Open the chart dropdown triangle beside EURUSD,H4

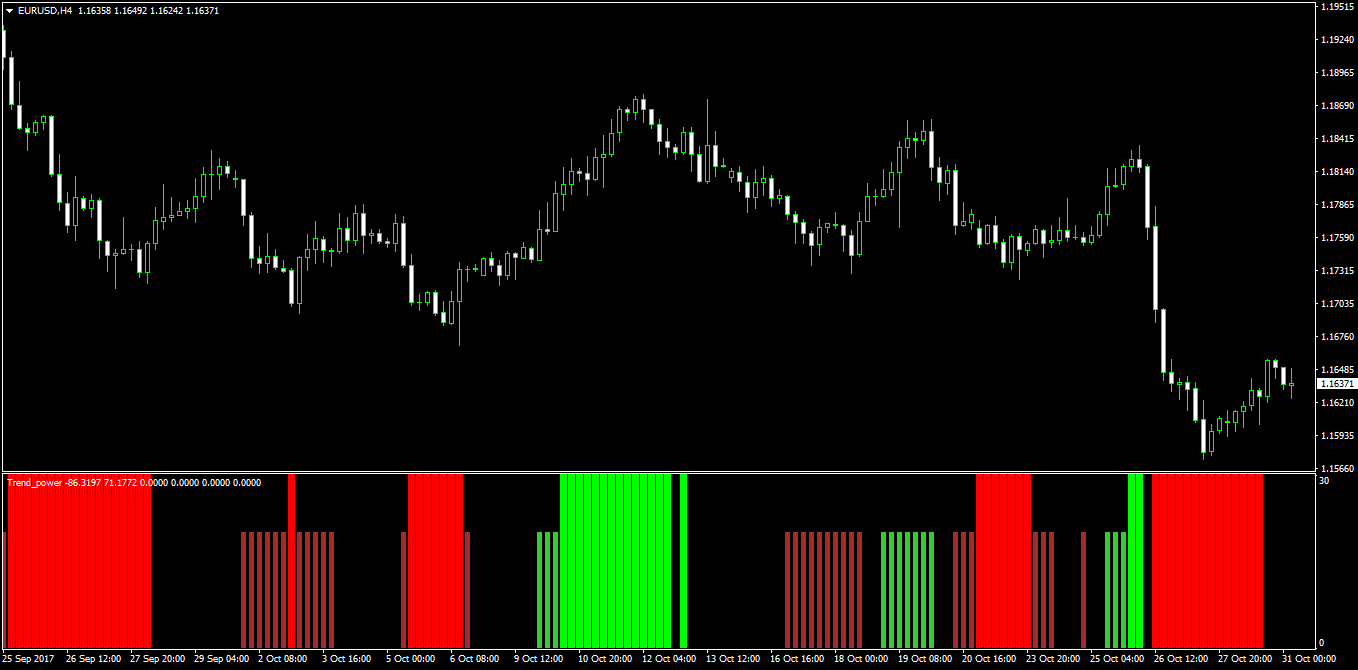tap(9, 10)
